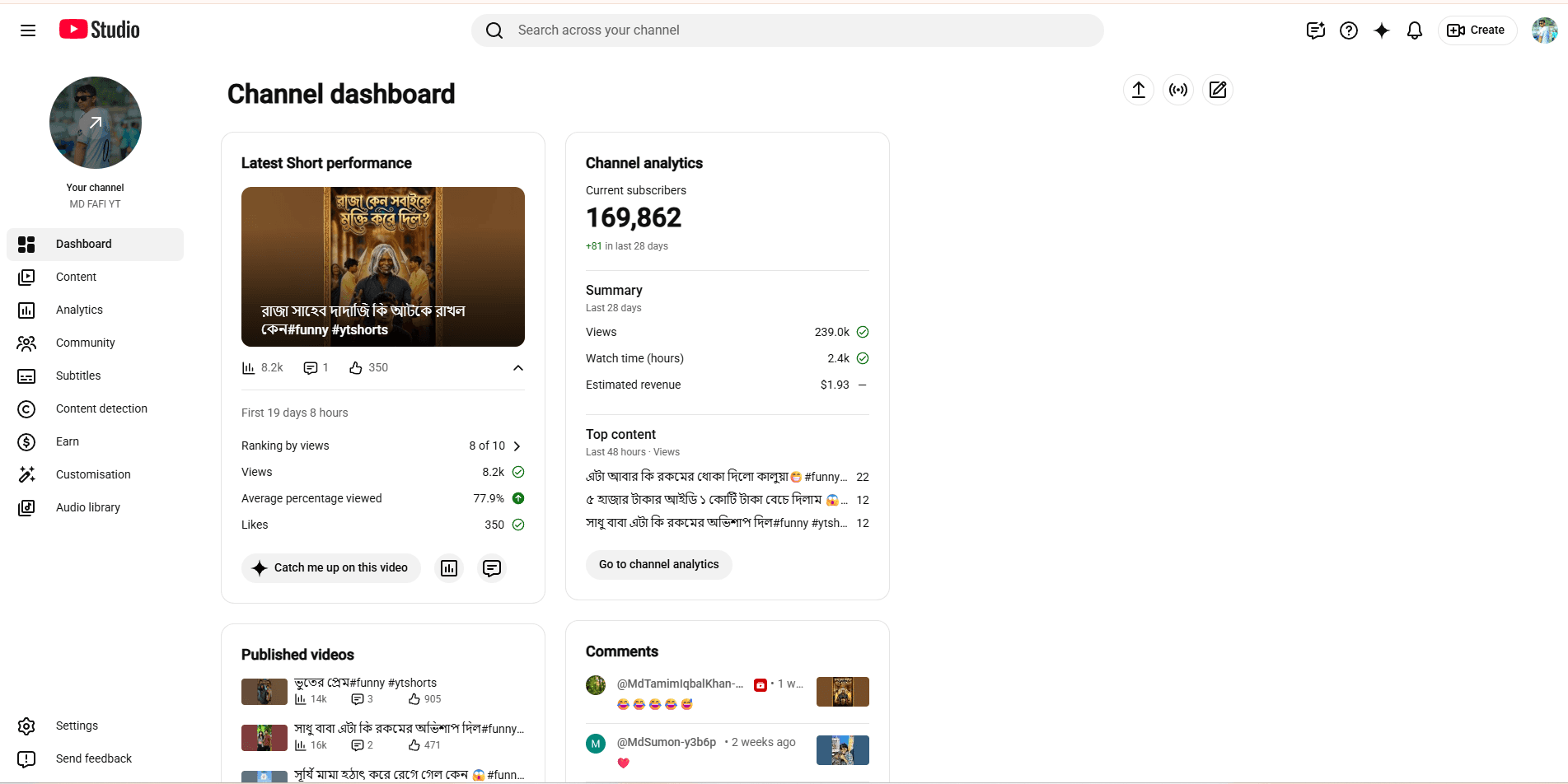Focus the Search across your channel field
This screenshot has height=784, width=1568.
tap(788, 30)
